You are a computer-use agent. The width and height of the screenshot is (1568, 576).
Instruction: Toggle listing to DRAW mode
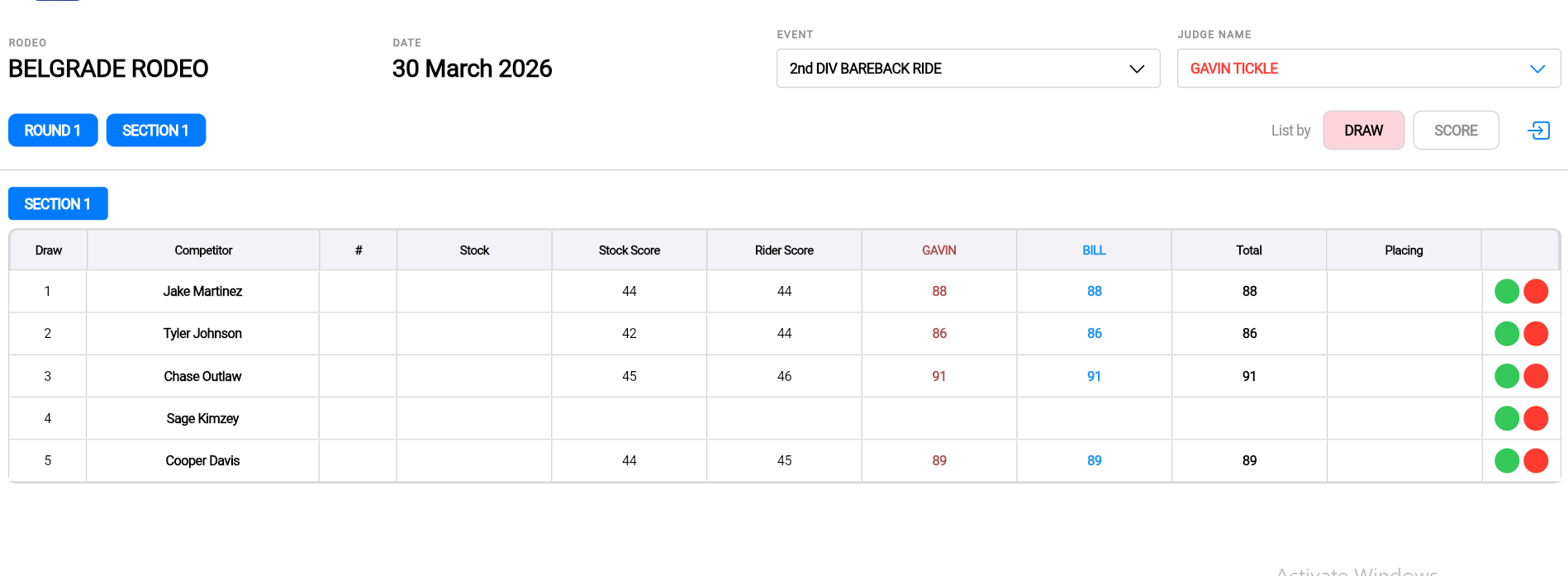tap(1363, 130)
